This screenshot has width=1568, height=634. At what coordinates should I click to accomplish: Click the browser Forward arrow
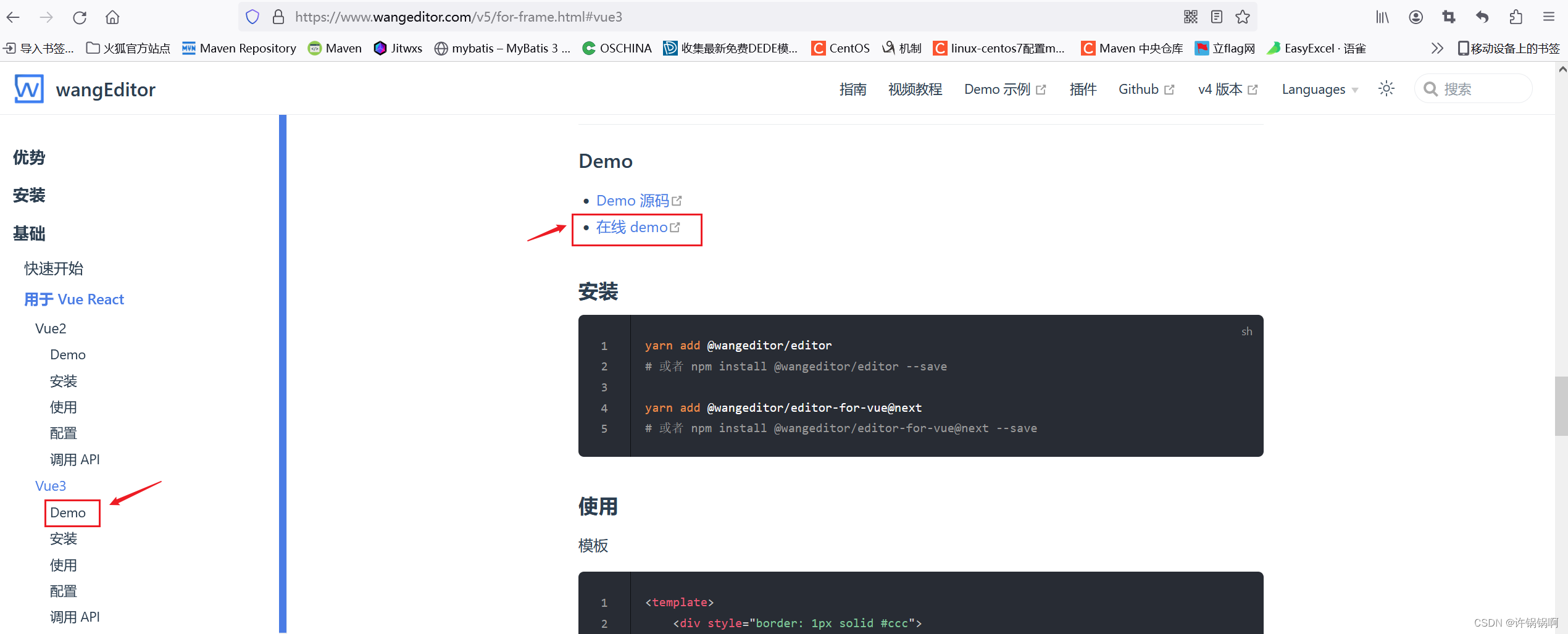pyautogui.click(x=46, y=17)
